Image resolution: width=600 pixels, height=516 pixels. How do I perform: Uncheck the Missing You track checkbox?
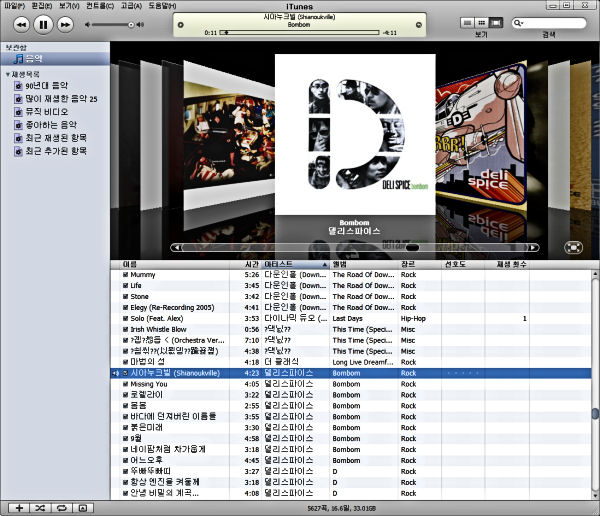(126, 384)
